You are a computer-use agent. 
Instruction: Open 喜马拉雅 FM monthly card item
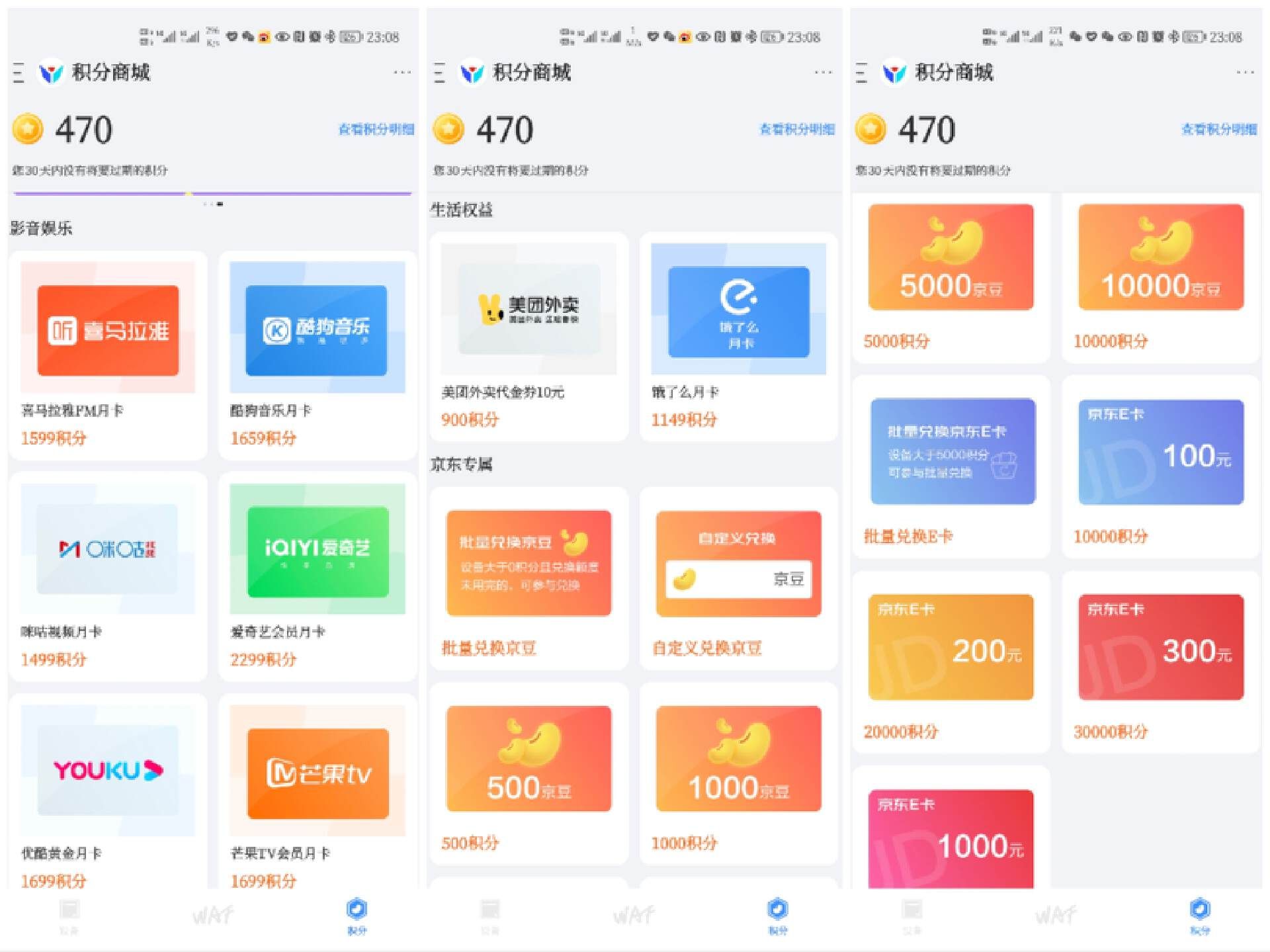(108, 355)
